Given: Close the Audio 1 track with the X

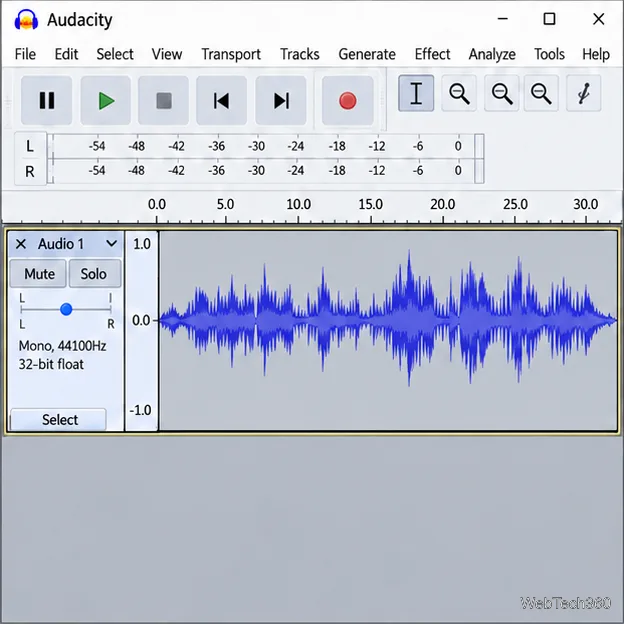Looking at the screenshot, I should point(21,244).
